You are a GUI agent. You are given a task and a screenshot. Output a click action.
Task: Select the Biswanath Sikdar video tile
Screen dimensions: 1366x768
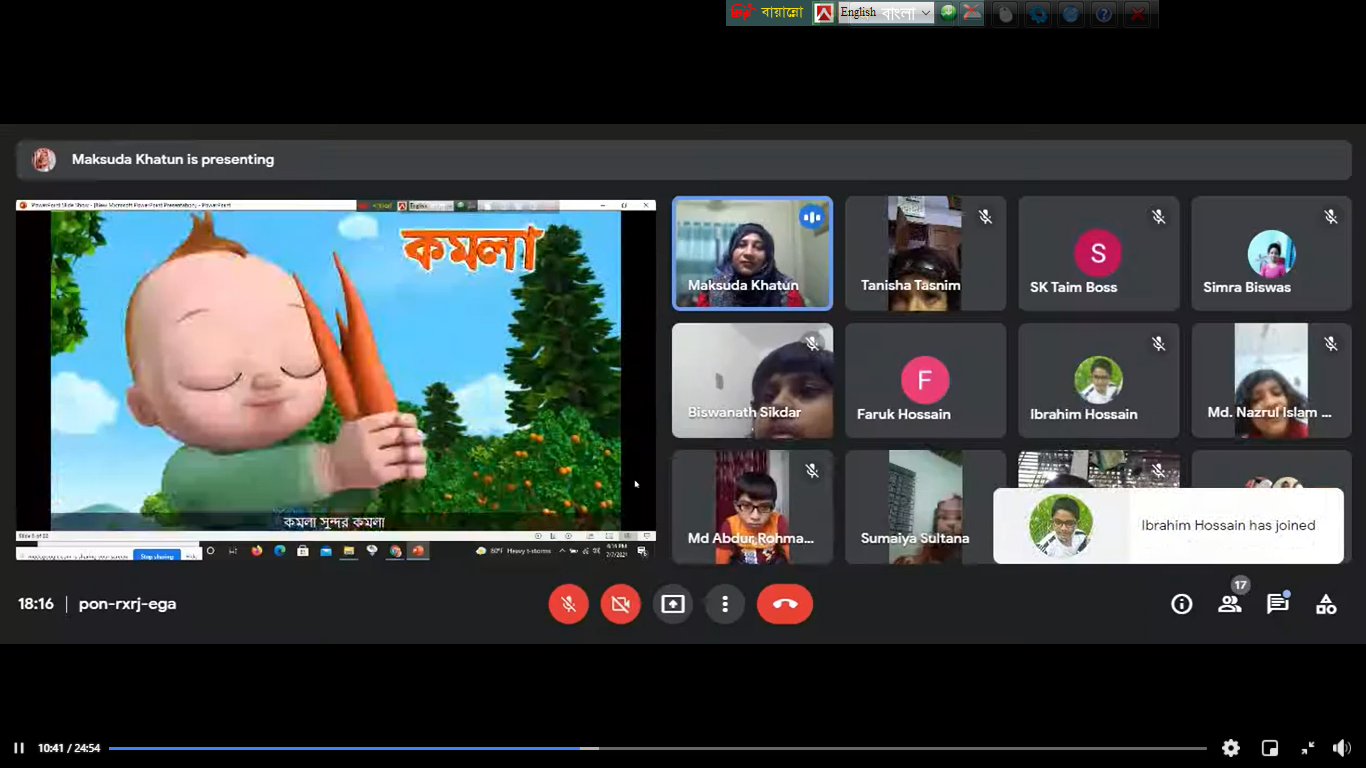point(752,380)
